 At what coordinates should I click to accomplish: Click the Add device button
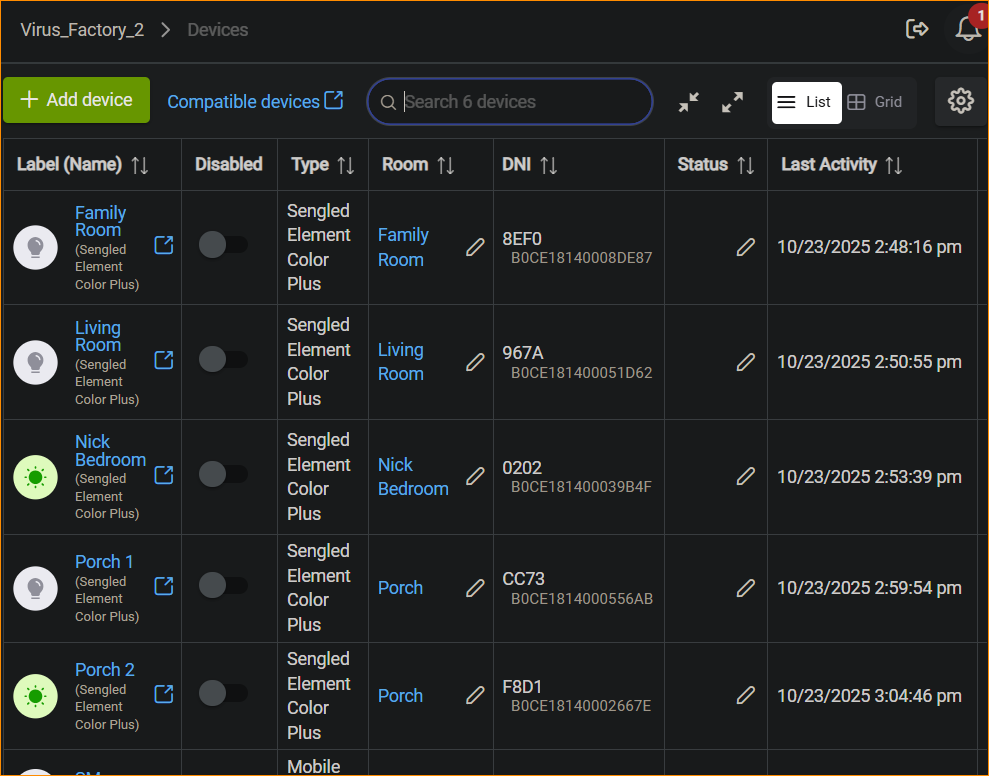pos(77,100)
